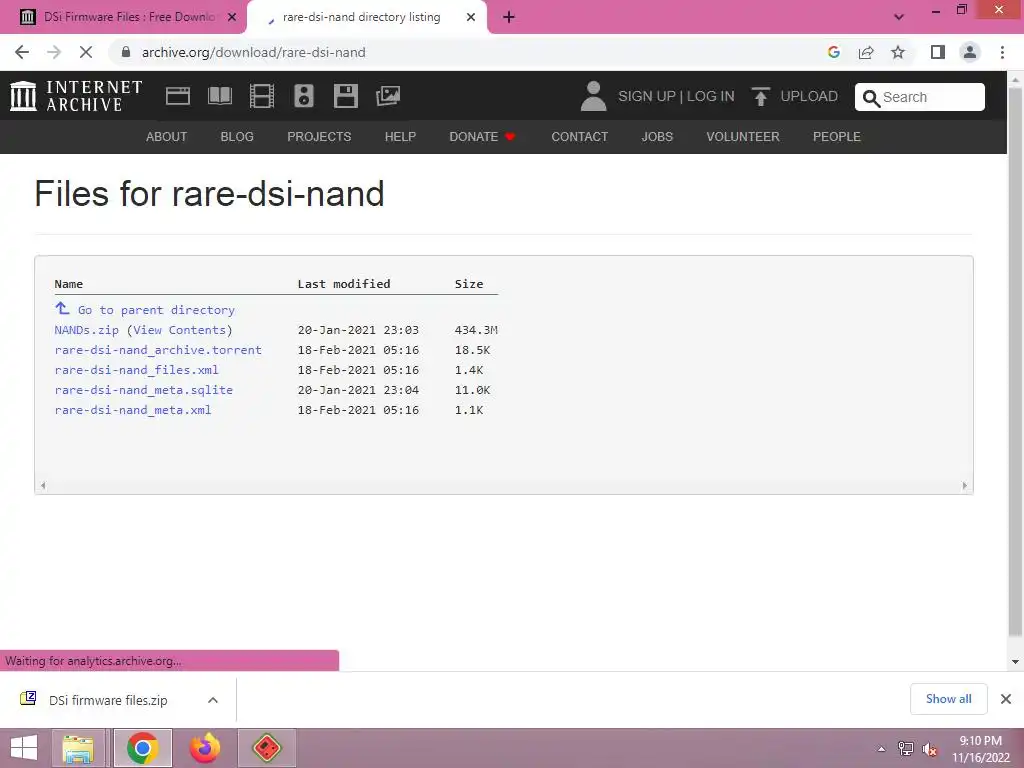Open the Audio speaker icon
The width and height of the screenshot is (1024, 768).
(x=304, y=96)
